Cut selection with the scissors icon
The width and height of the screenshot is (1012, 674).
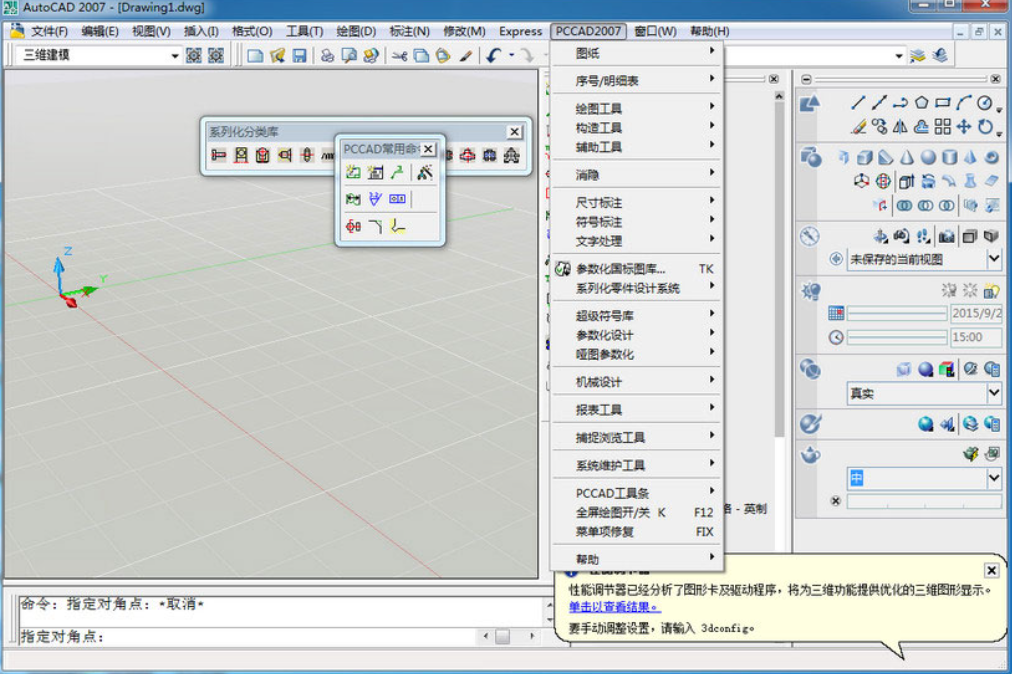click(x=400, y=56)
